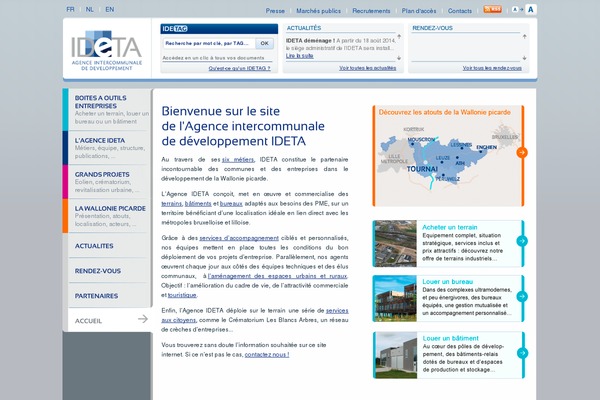
Task: Click the Tournai label on the map
Action: pyautogui.click(x=422, y=169)
